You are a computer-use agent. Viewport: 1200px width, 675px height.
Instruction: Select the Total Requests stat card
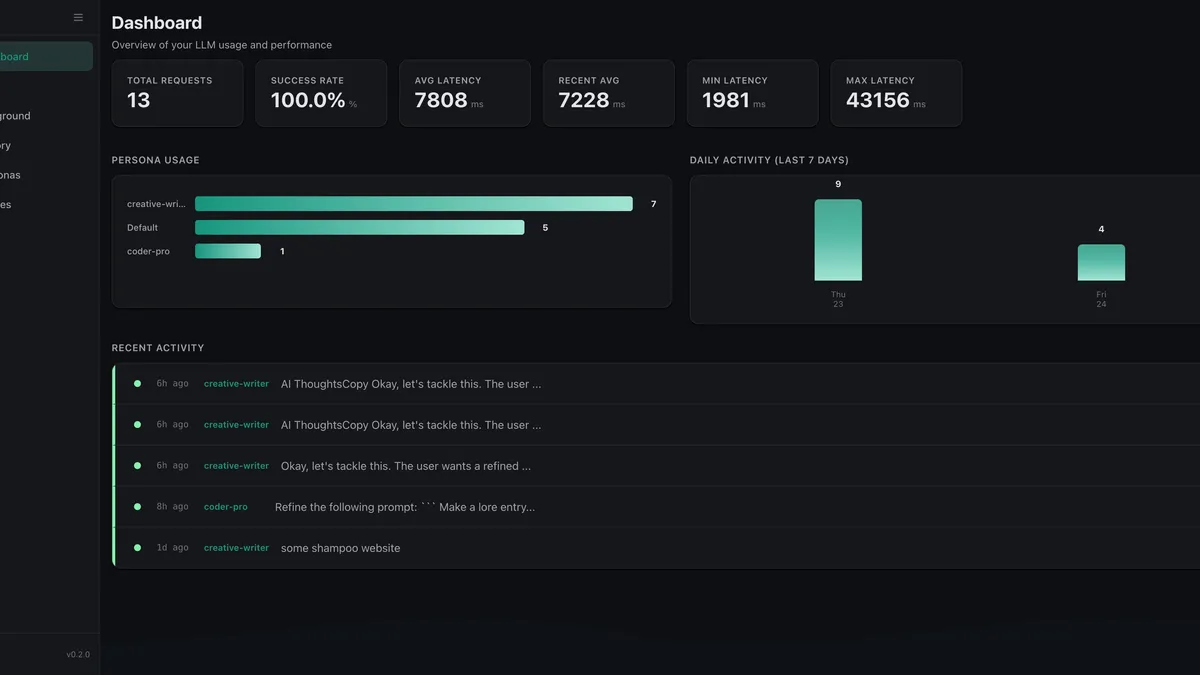pyautogui.click(x=178, y=93)
